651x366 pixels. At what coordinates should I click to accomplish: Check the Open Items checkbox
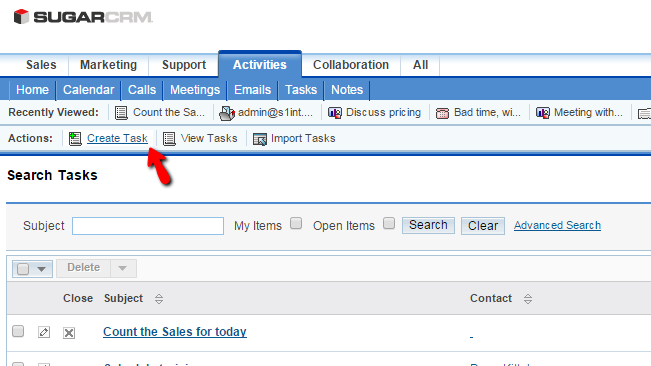tap(389, 223)
